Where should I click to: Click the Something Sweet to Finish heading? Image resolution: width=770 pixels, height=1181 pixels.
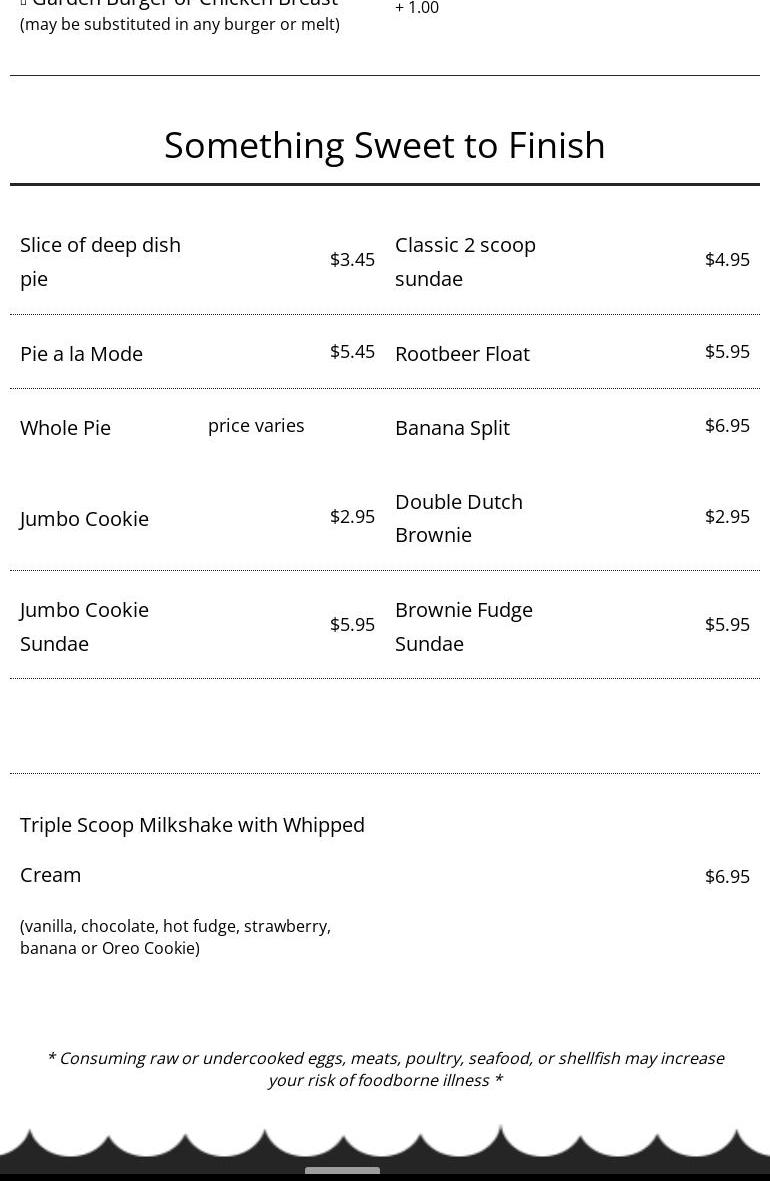point(385,145)
